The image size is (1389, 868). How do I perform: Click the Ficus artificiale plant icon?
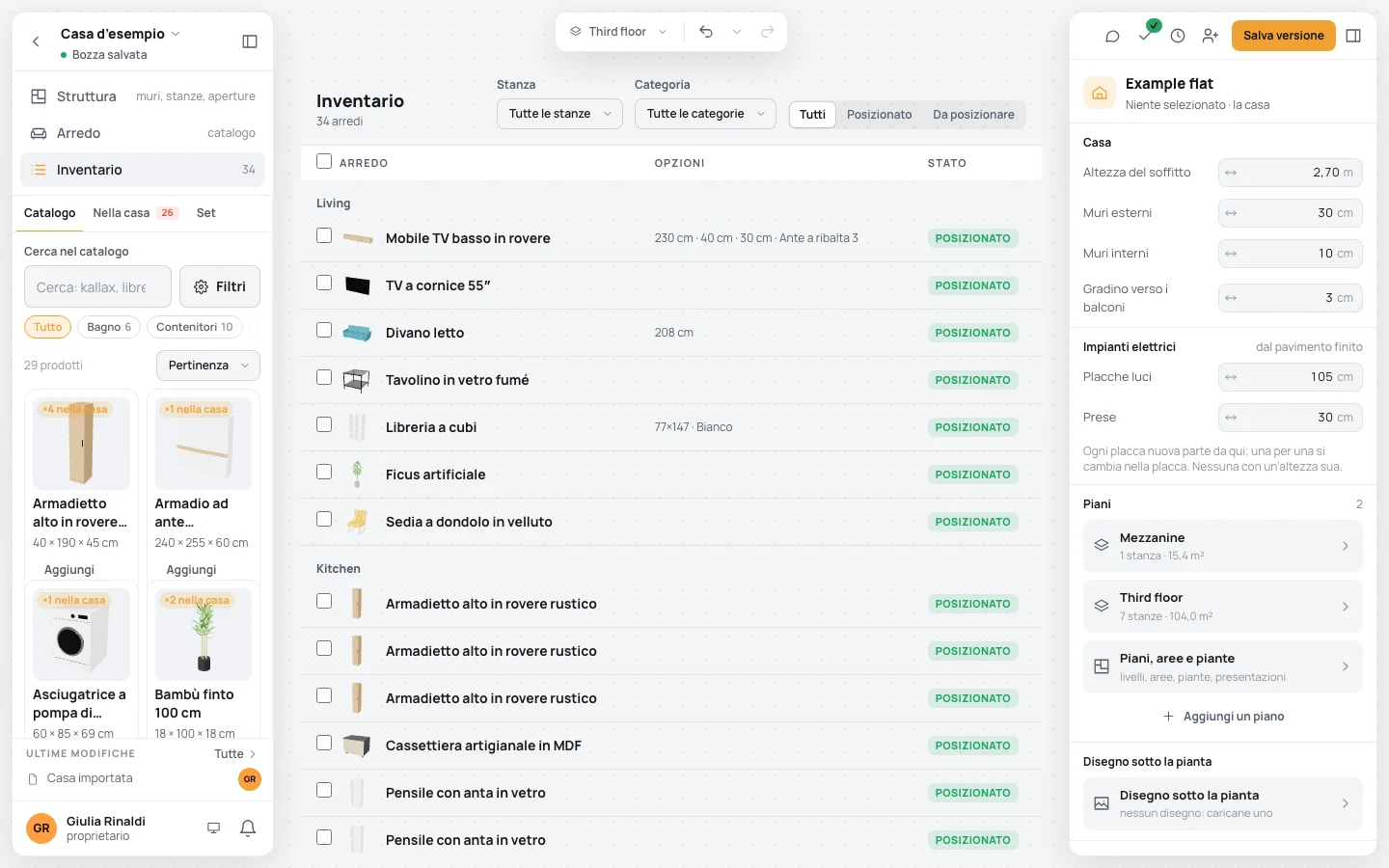point(357,474)
